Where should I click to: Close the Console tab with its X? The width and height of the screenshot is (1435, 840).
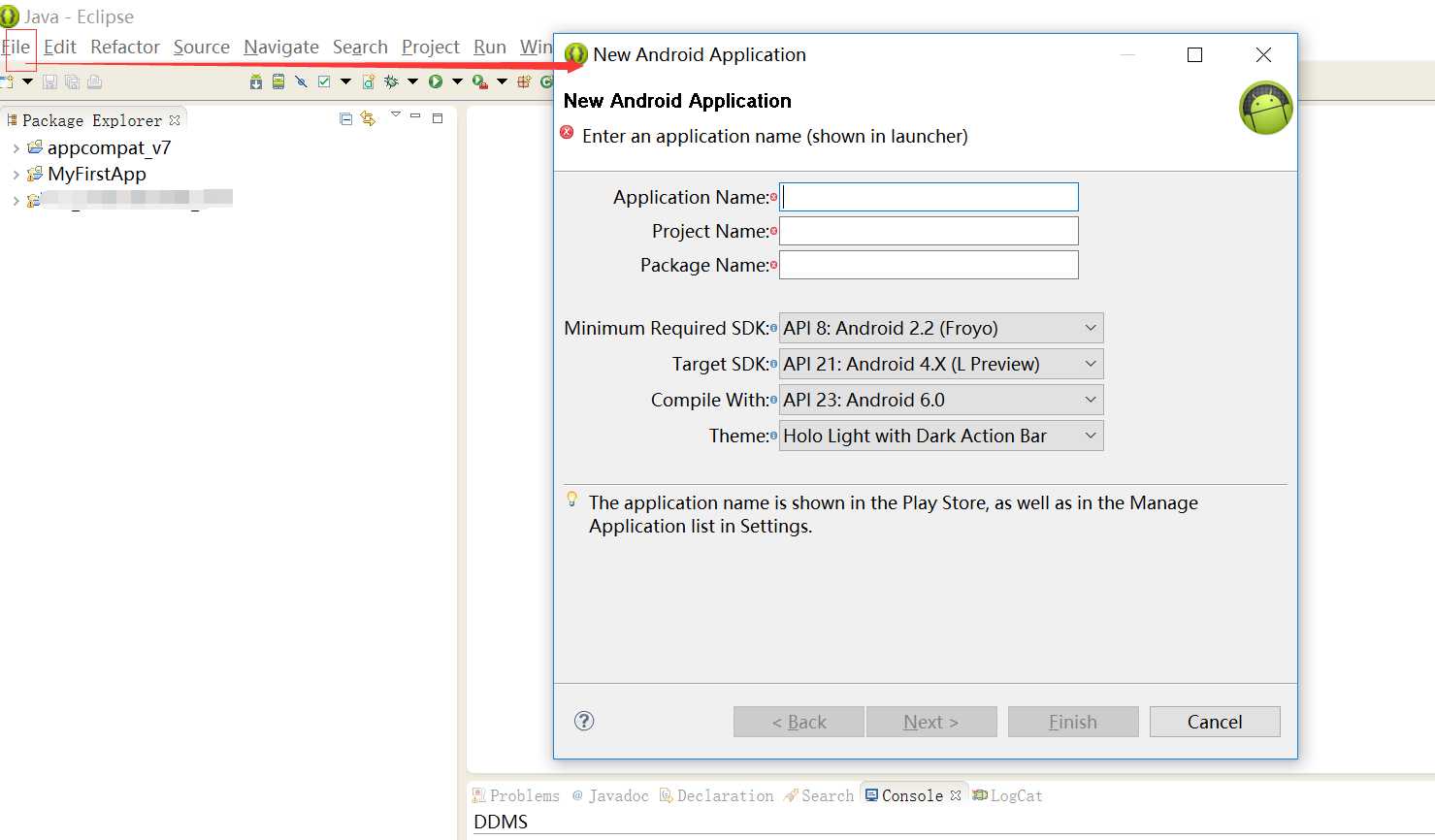(956, 795)
